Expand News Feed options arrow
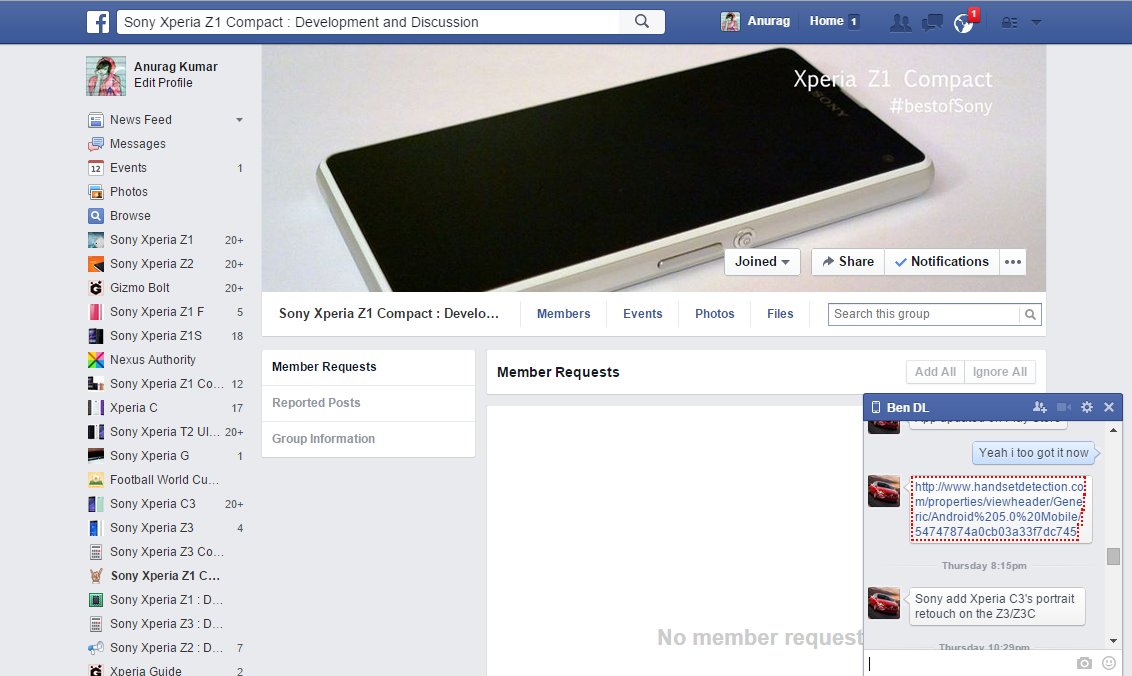The image size is (1132, 676). (239, 120)
